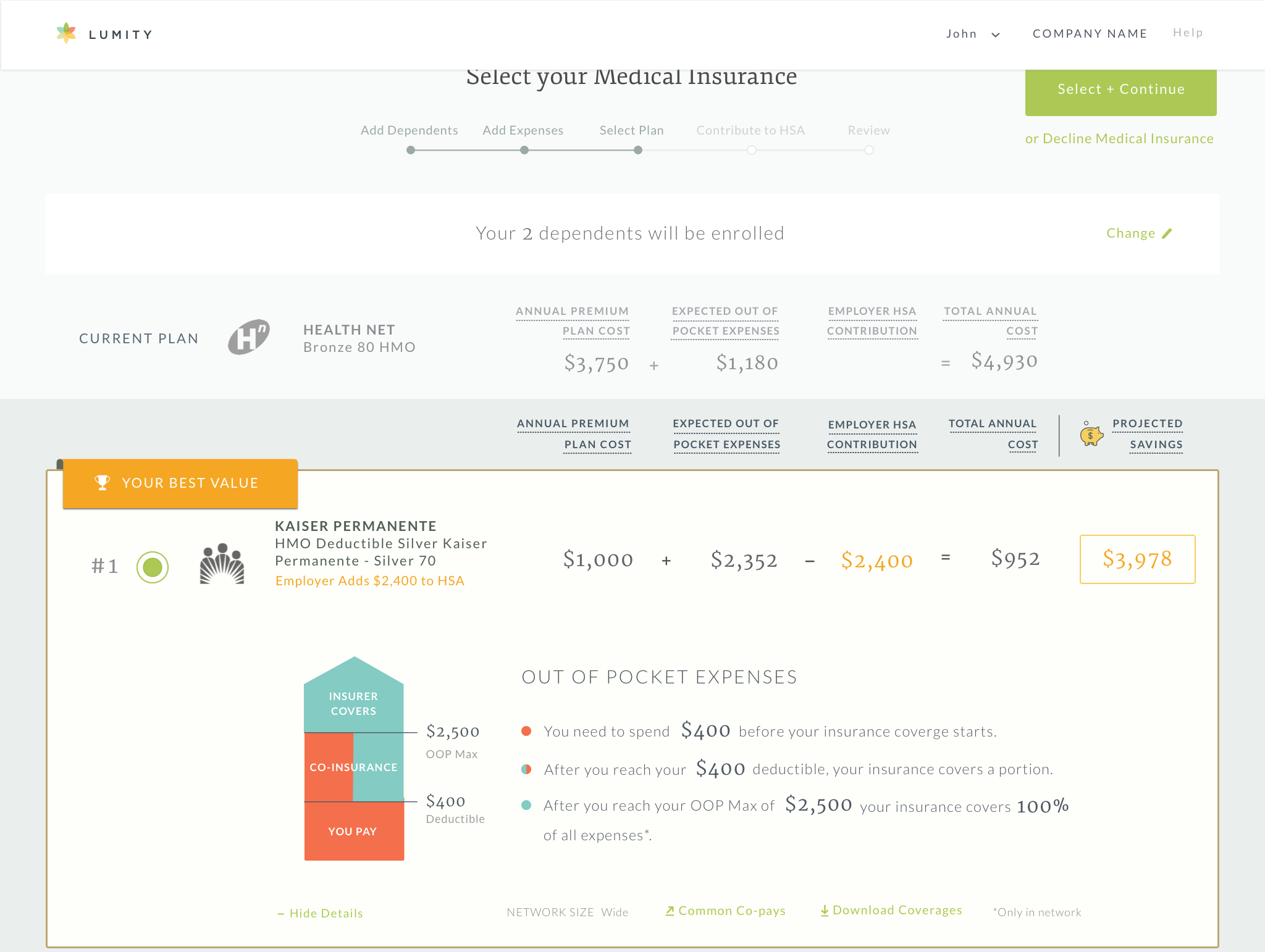Click the $3,978 projected savings box
The height and width of the screenshot is (952, 1265).
(1137, 559)
